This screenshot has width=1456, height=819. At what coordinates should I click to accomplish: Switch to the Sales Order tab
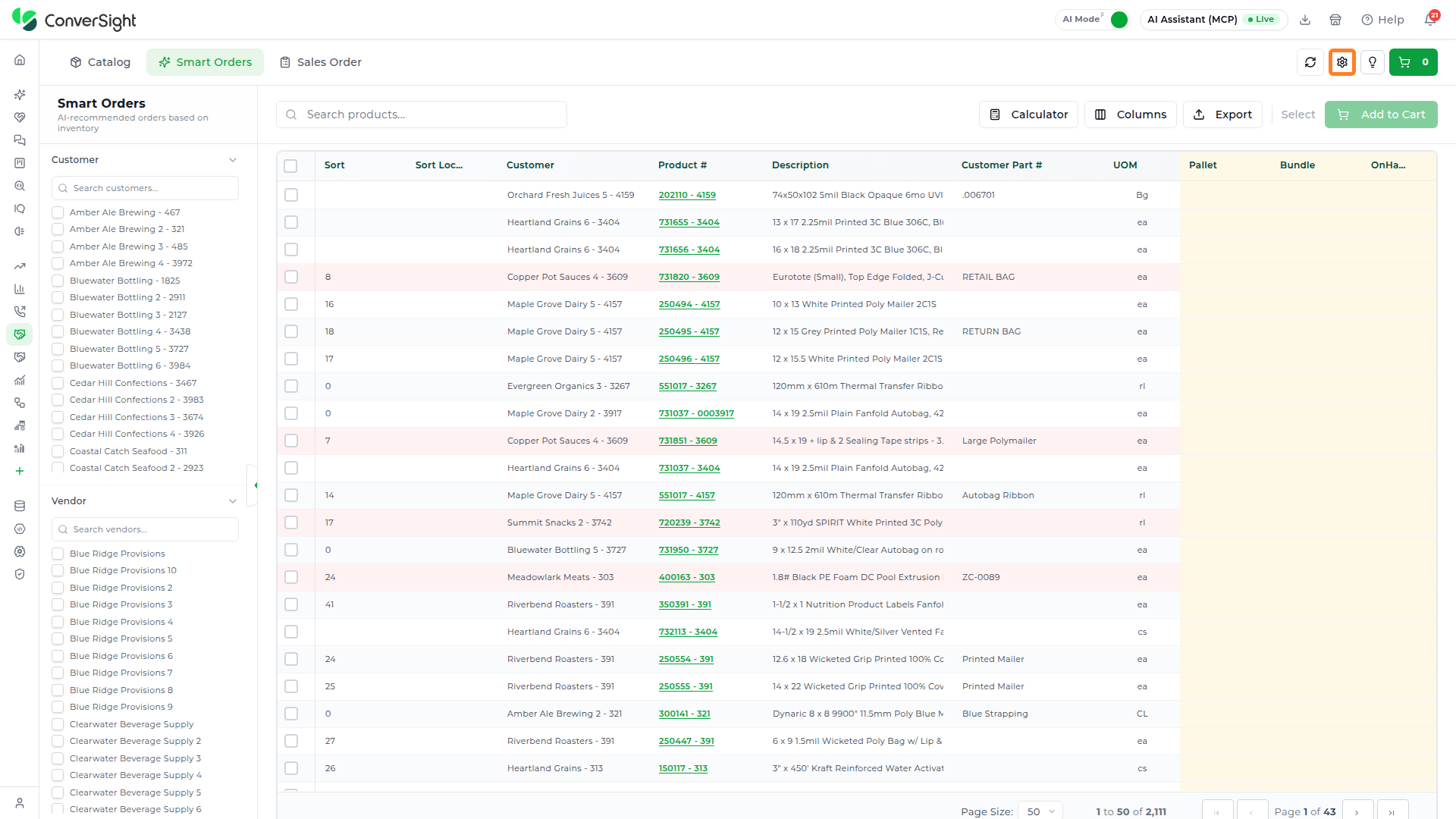tap(321, 62)
